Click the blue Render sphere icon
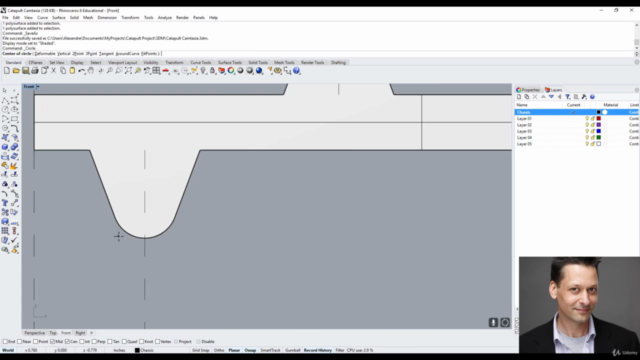640x360 pixels. (x=259, y=71)
